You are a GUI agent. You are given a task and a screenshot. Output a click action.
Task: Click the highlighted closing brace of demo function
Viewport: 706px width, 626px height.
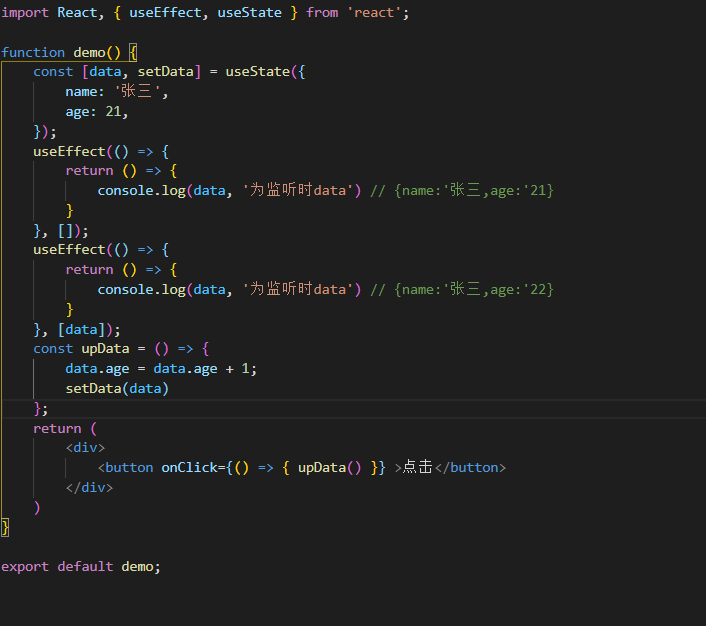(x=5, y=527)
